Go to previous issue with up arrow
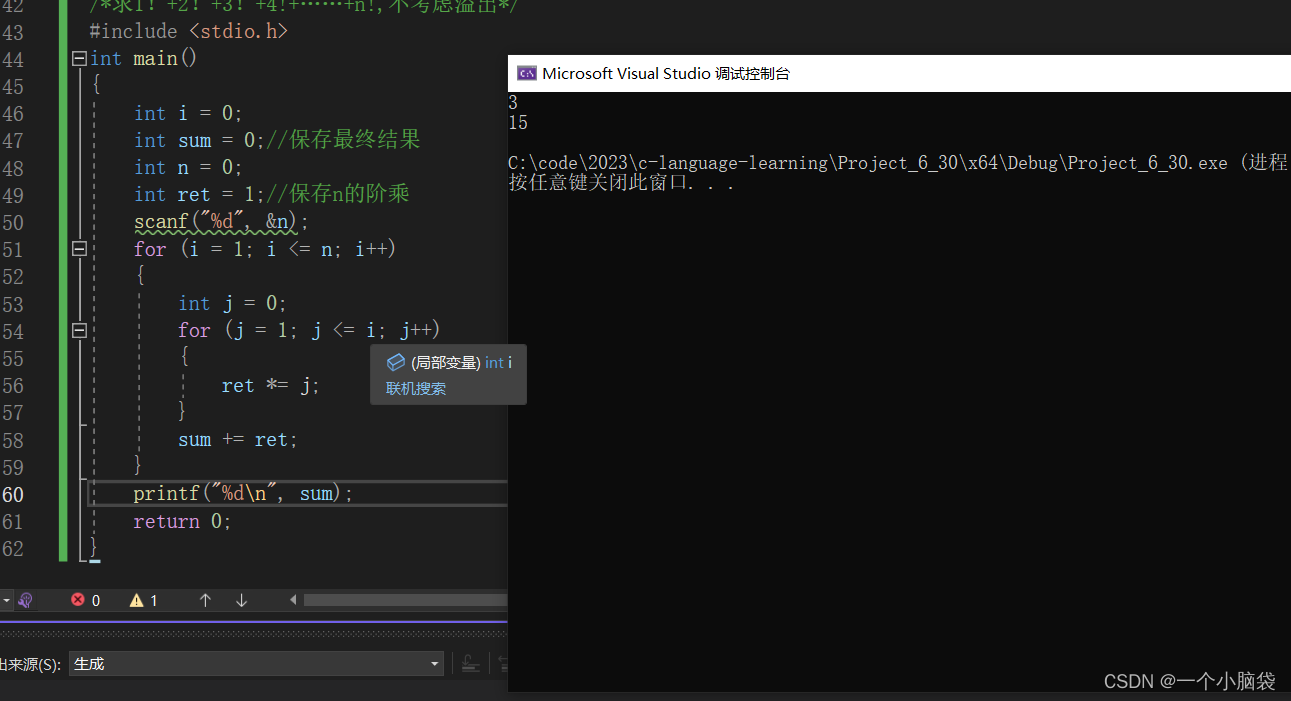Image resolution: width=1291 pixels, height=701 pixels. [205, 600]
